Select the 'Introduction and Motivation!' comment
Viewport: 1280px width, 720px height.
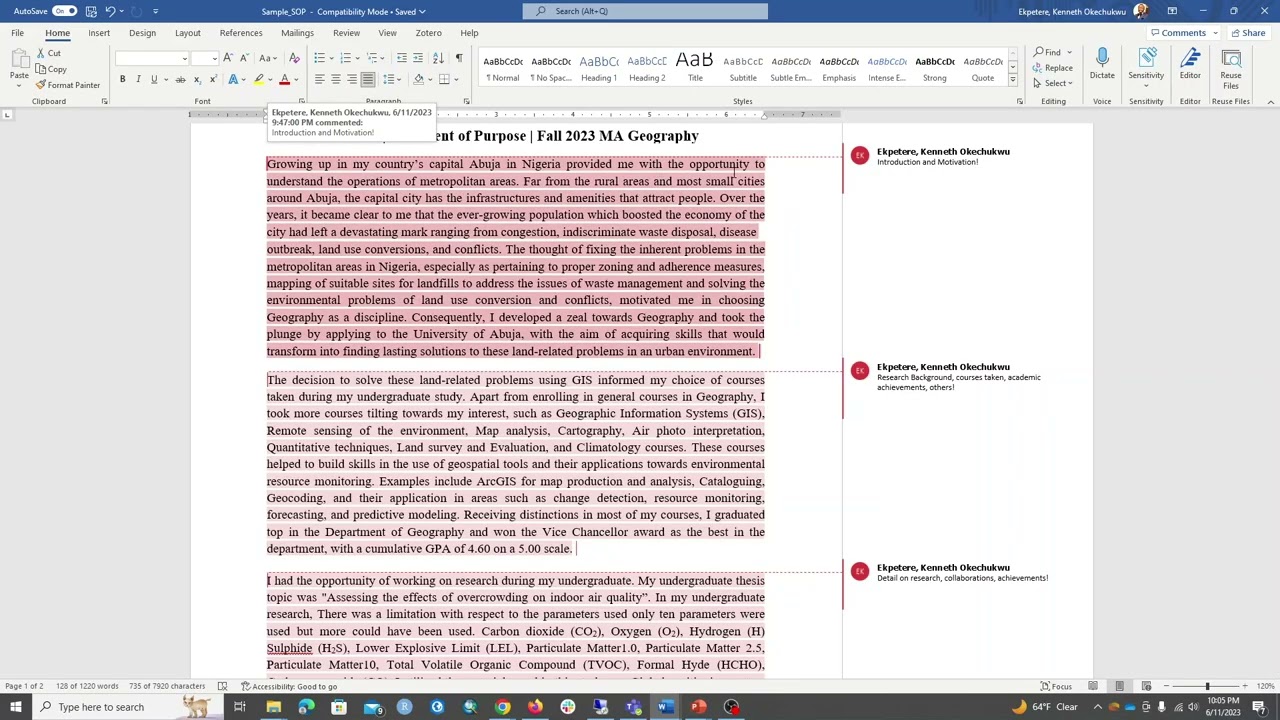(x=927, y=162)
